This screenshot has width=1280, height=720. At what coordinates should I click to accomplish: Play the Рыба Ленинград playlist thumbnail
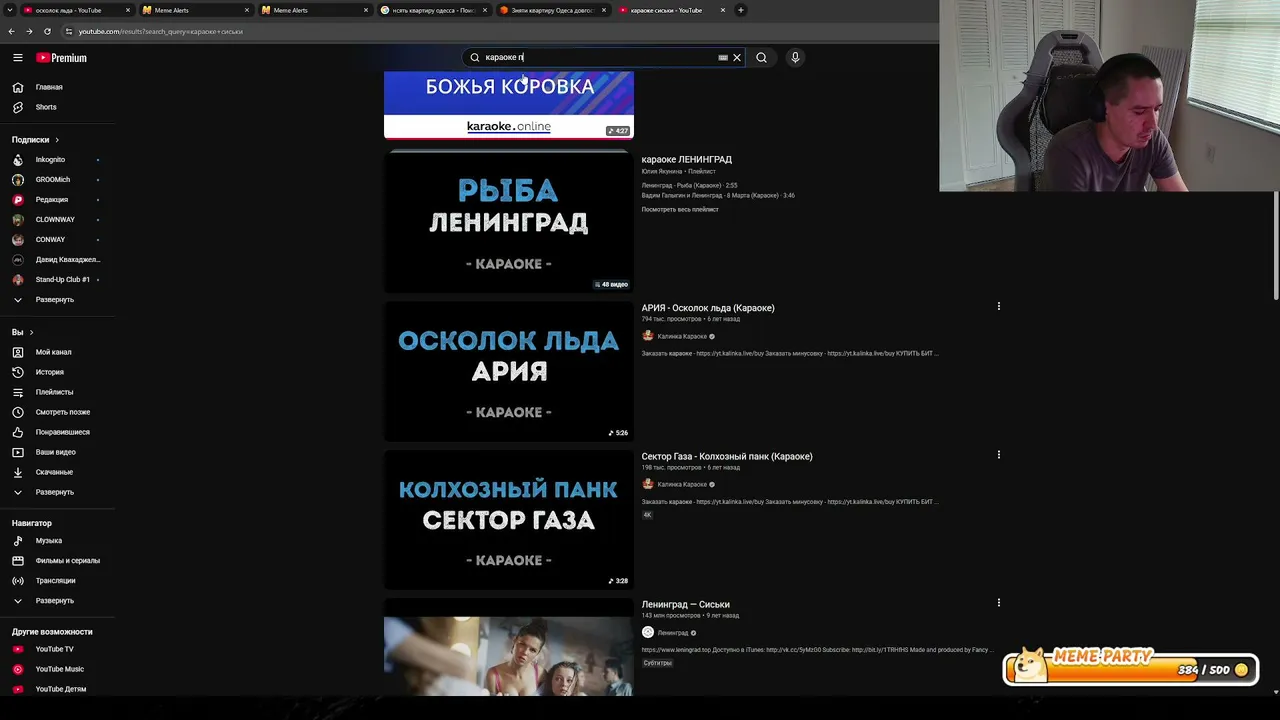(x=509, y=222)
